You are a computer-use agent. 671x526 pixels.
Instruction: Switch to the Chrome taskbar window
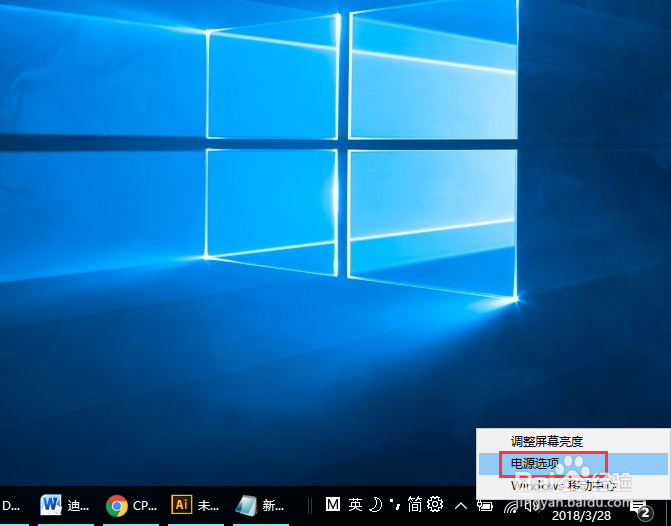click(131, 506)
